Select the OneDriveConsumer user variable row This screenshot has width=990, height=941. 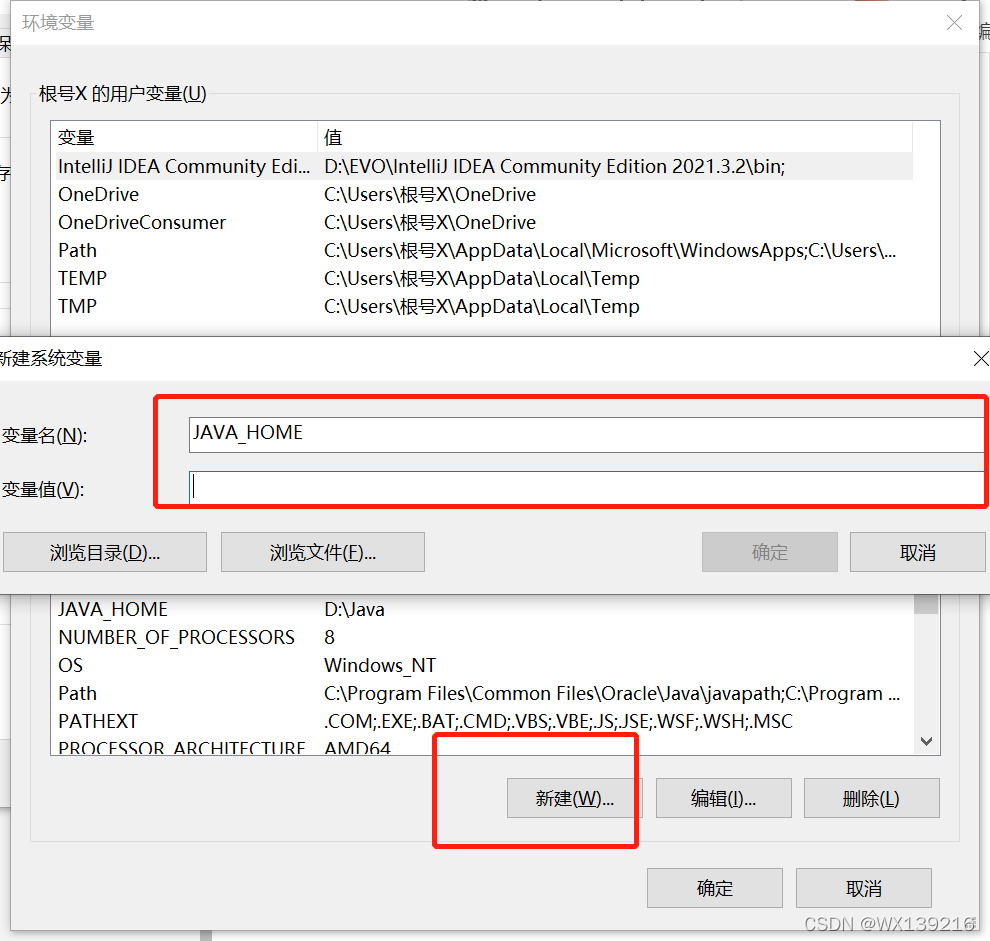484,222
